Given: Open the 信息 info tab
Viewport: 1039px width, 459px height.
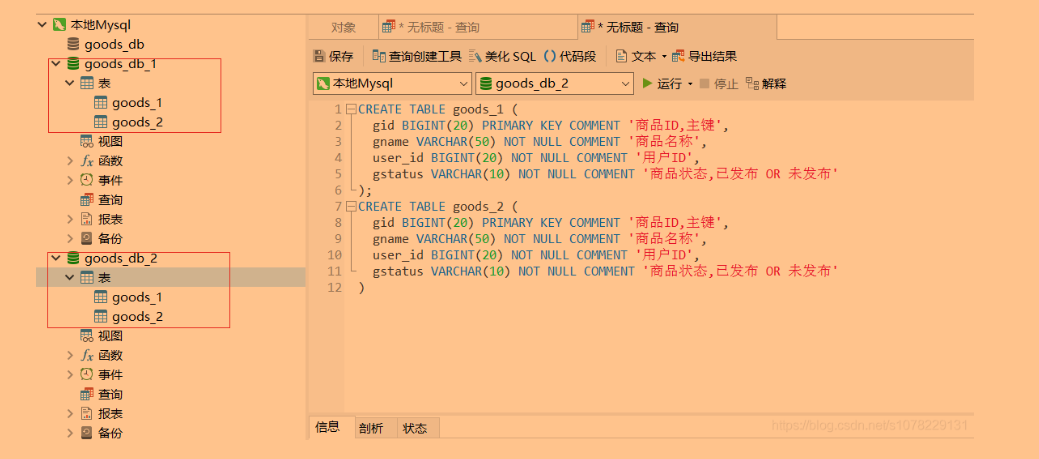Looking at the screenshot, I should click(x=327, y=427).
